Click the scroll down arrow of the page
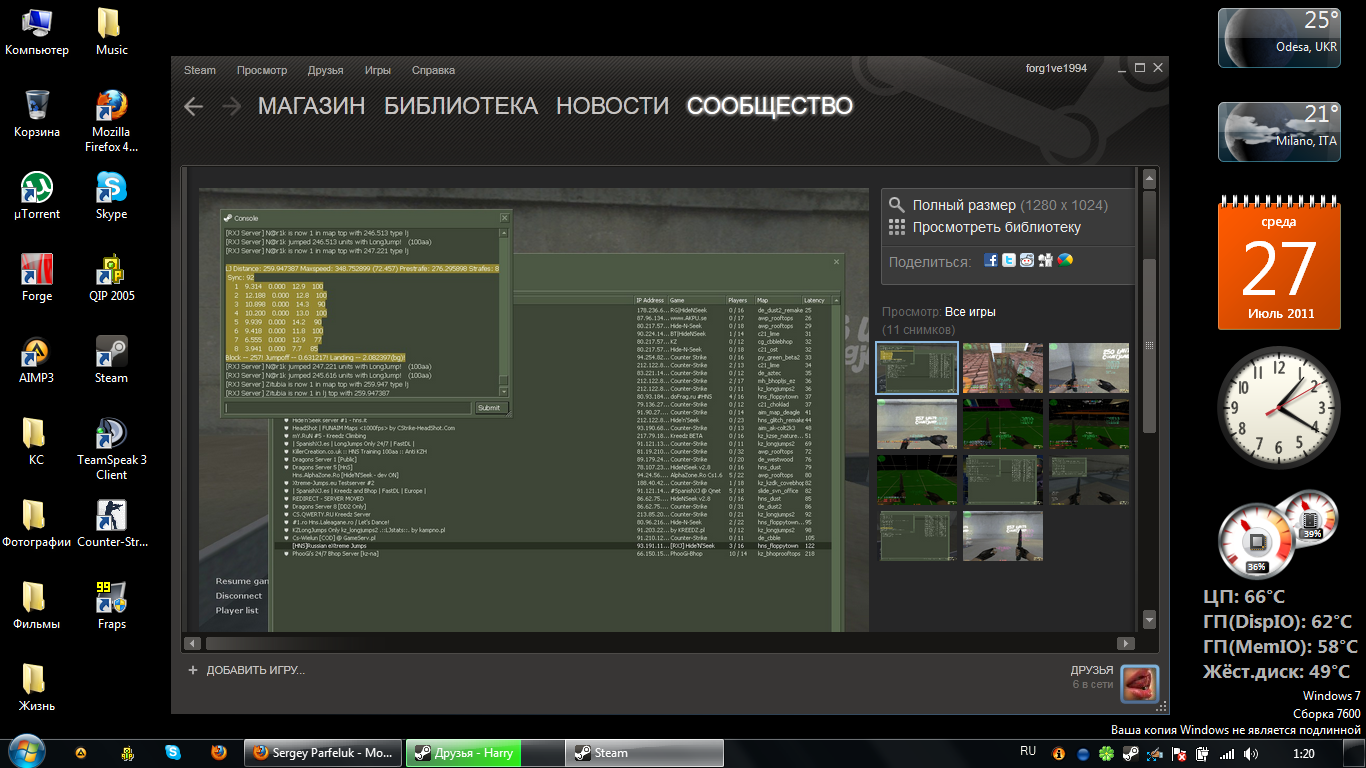The height and width of the screenshot is (768, 1366). pyautogui.click(x=1149, y=620)
